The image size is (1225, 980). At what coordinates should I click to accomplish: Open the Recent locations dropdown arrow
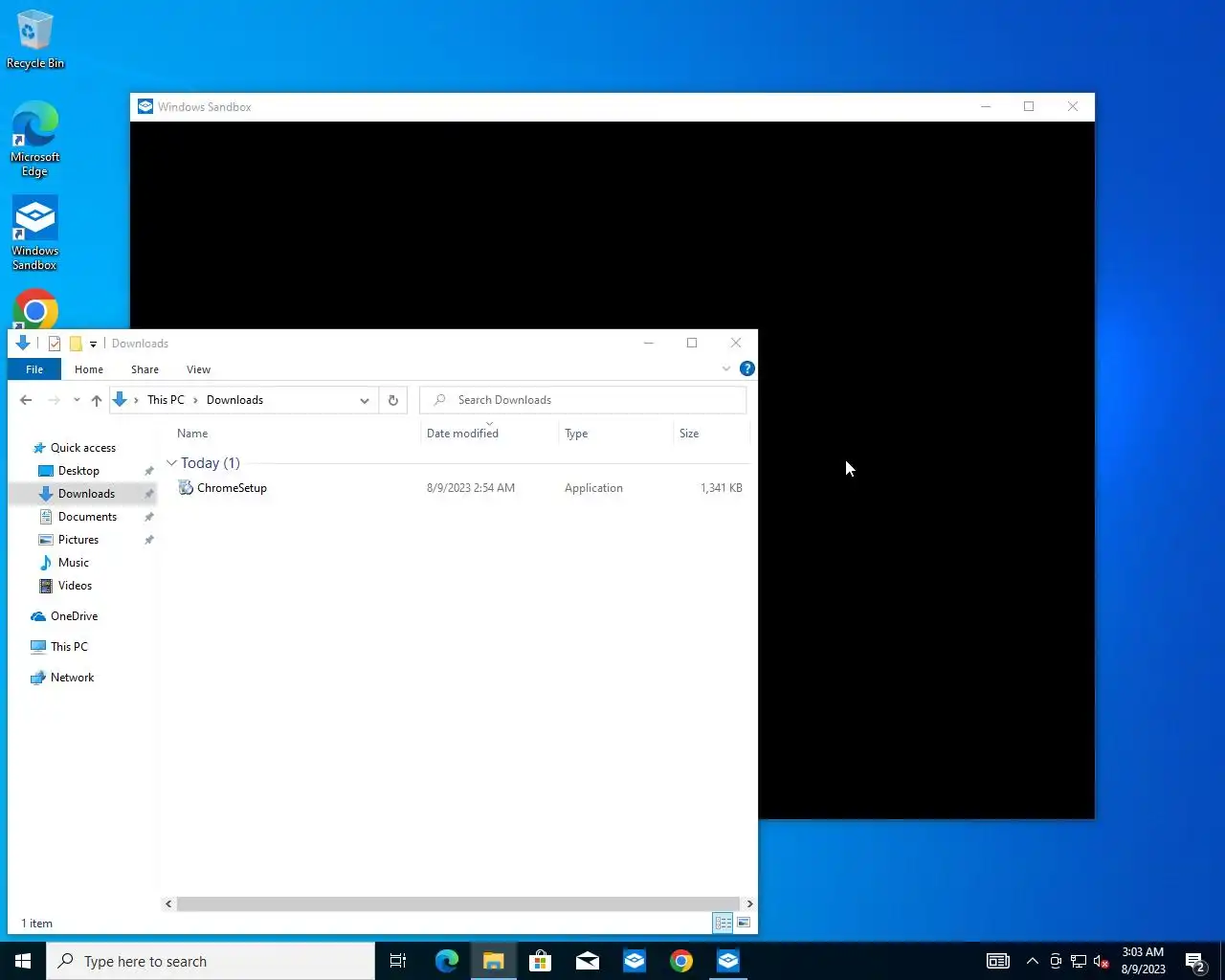tap(77, 400)
